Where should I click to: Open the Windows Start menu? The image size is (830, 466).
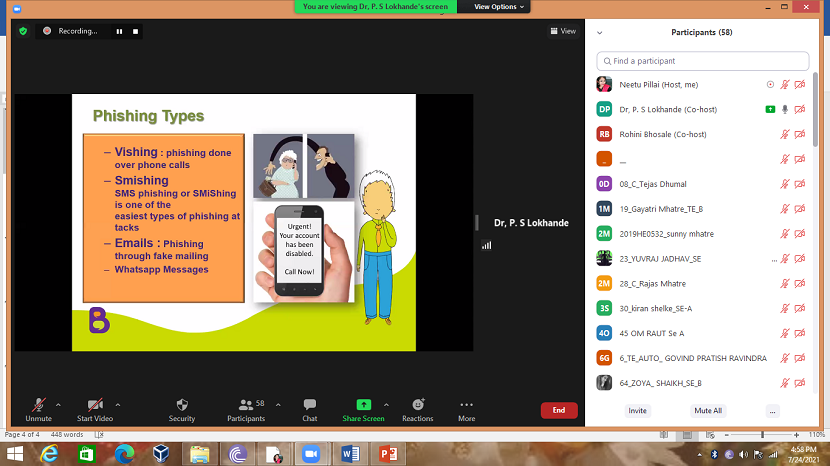click(15, 454)
